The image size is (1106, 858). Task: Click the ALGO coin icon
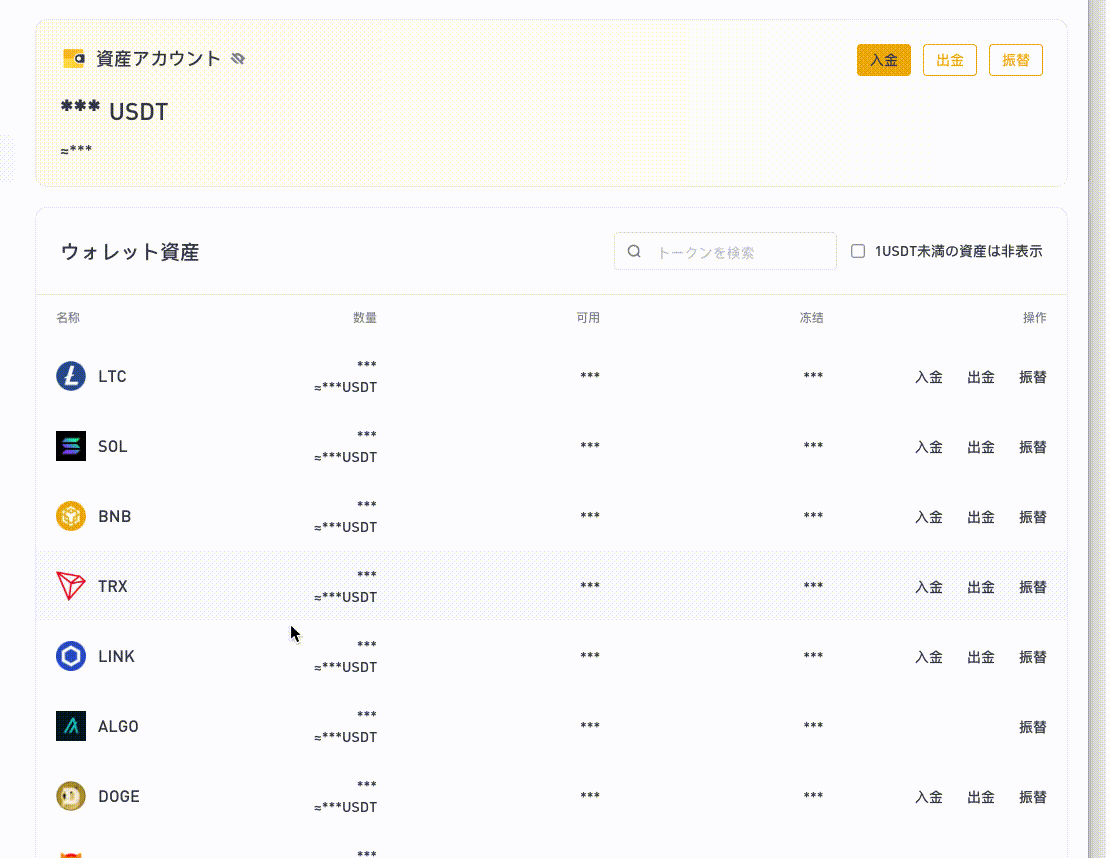(x=71, y=726)
